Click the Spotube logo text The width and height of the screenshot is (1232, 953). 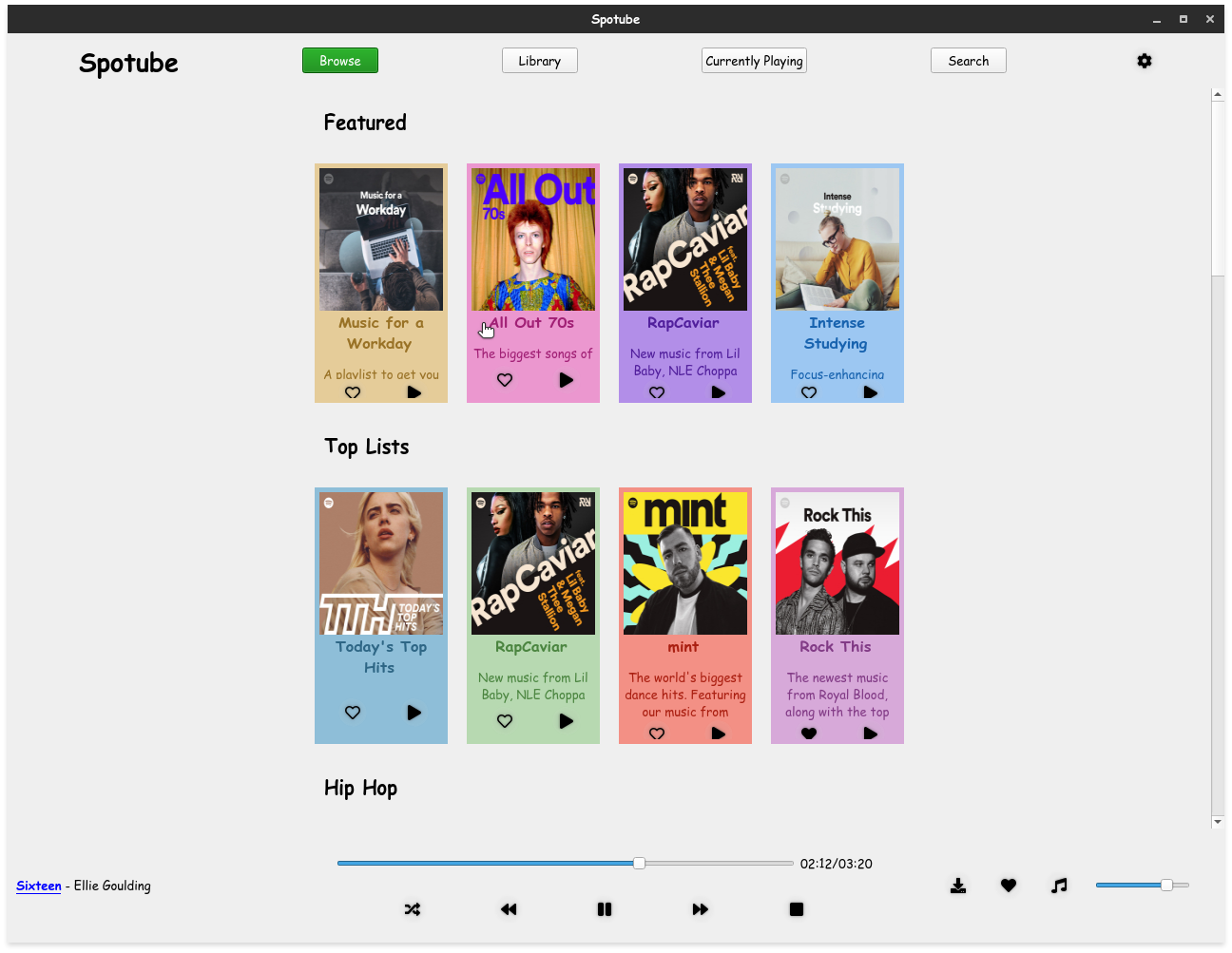[x=128, y=64]
